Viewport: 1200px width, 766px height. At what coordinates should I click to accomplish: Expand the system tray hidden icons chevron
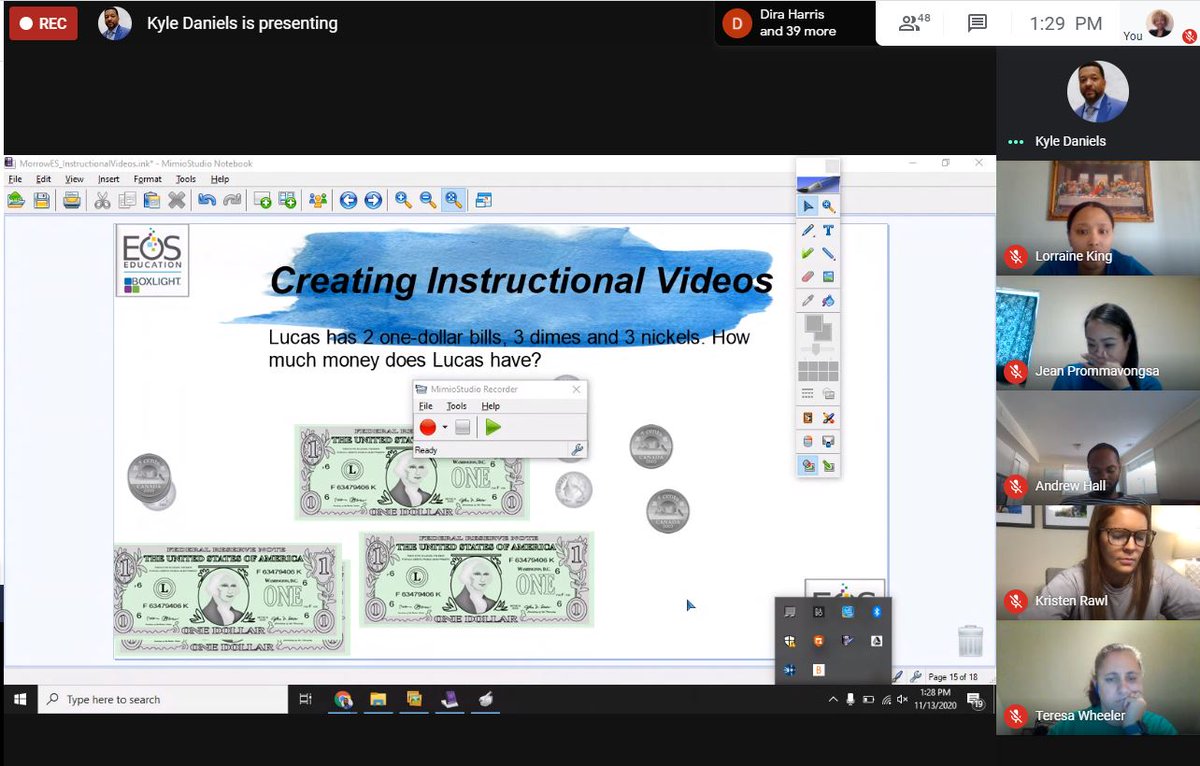pos(833,700)
